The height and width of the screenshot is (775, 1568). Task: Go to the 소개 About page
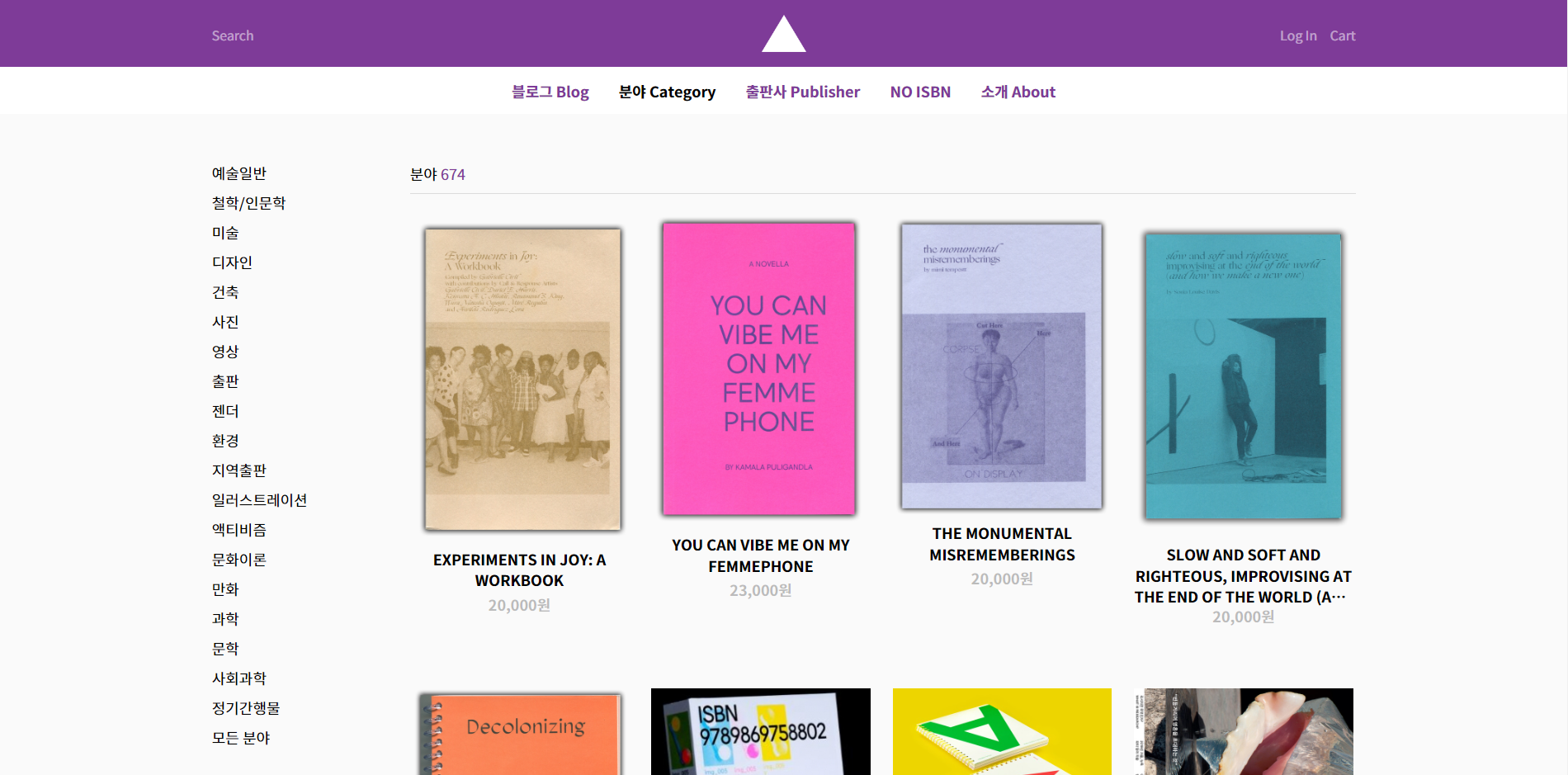pyautogui.click(x=1018, y=92)
